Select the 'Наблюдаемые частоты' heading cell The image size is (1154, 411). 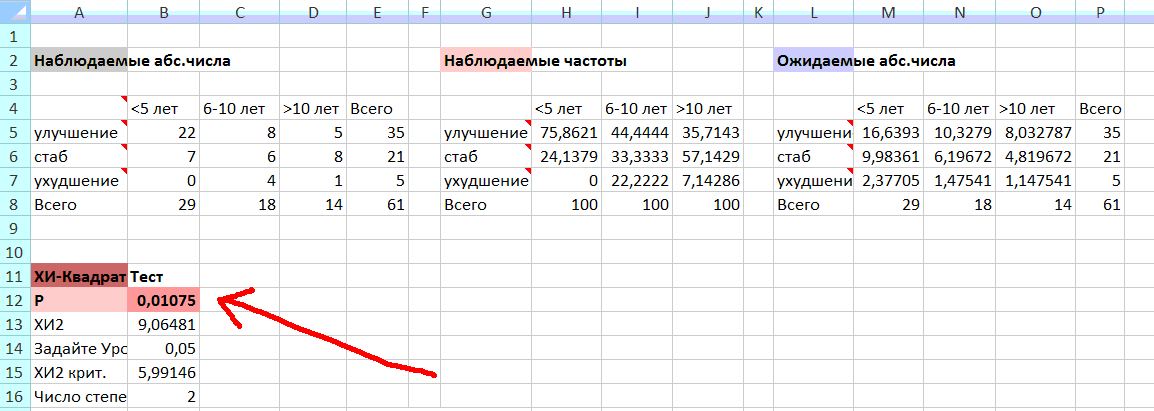485,60
